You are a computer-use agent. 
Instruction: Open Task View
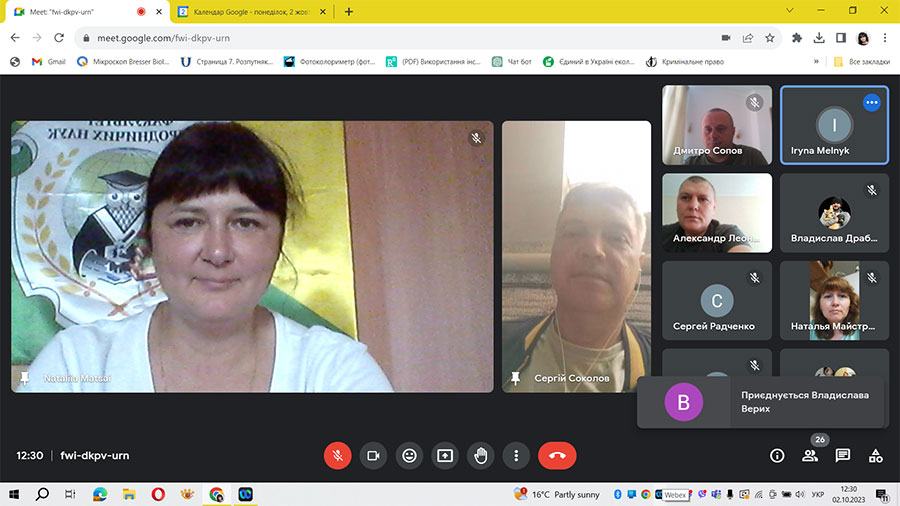click(x=70, y=494)
